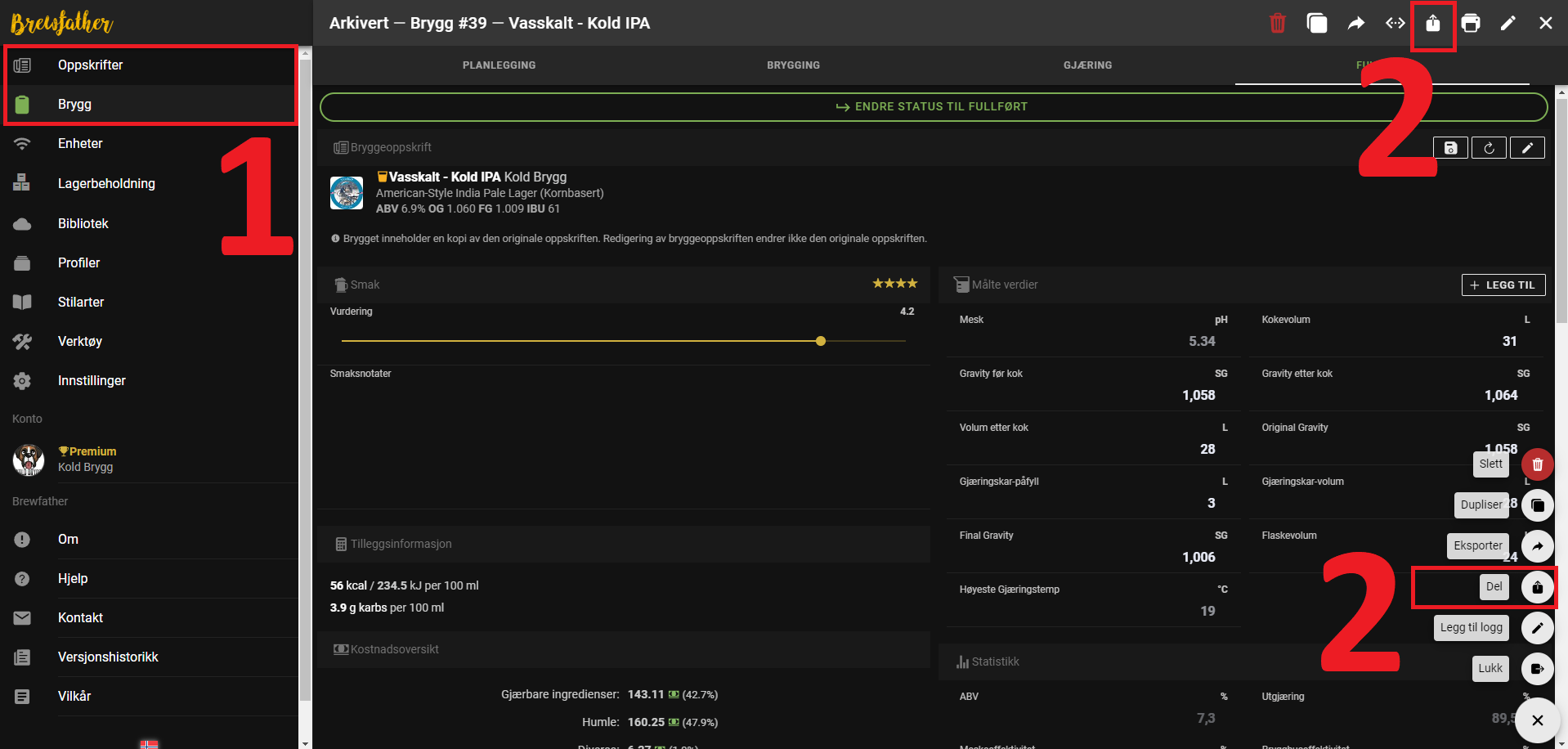The image size is (1568, 749).
Task: Switch to the Planlegging tab
Action: (x=499, y=65)
